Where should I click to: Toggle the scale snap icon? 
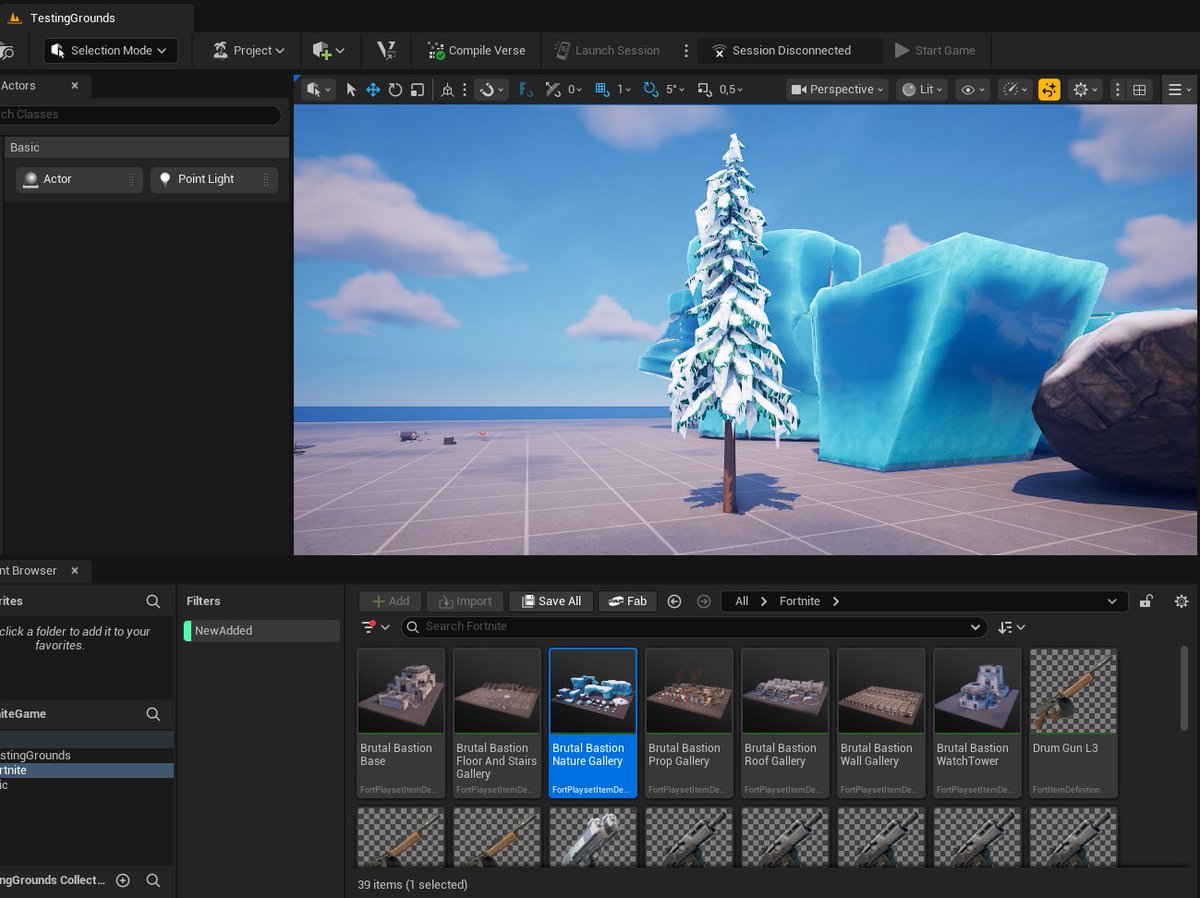point(705,90)
